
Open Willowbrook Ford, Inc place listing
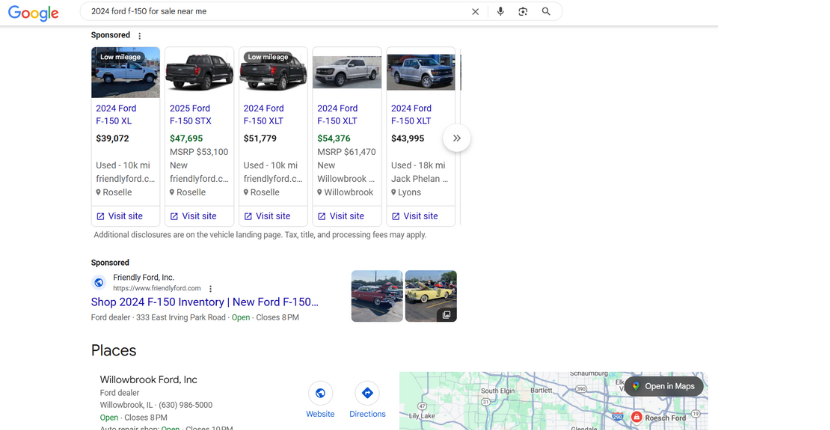(x=148, y=380)
